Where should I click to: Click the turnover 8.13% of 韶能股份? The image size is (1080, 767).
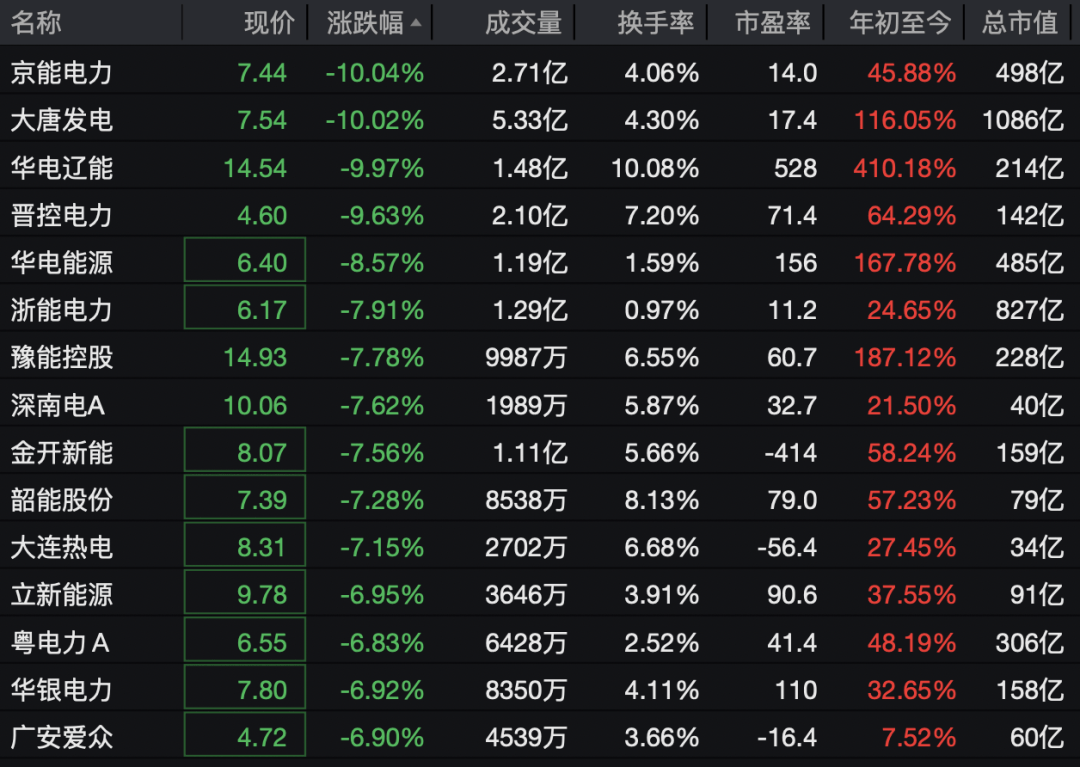(662, 501)
